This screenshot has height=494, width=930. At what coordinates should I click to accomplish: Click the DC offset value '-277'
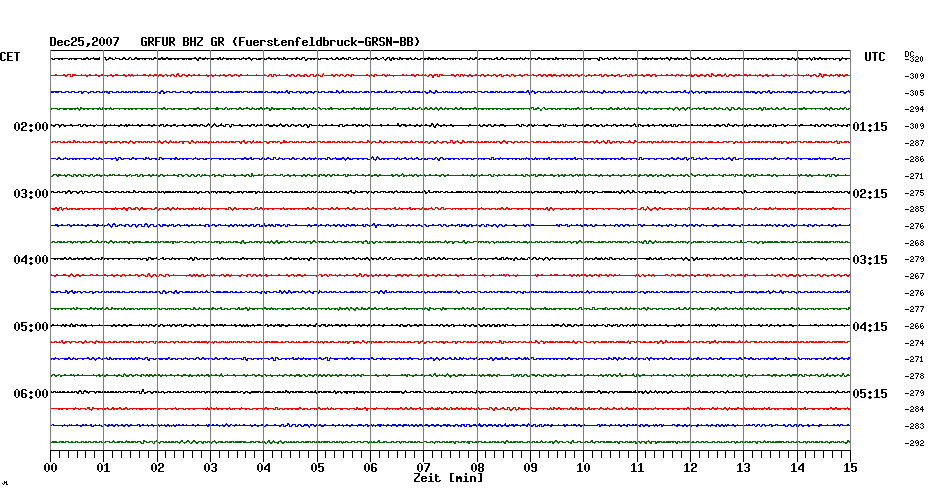click(914, 310)
